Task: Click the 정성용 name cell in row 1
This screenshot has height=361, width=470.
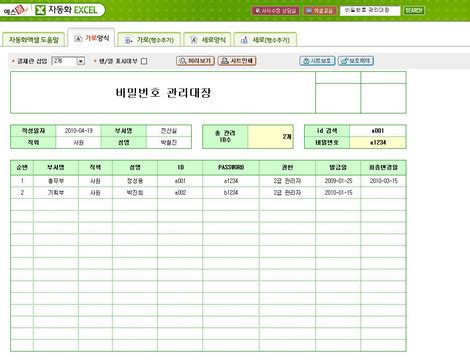Action: pos(135,181)
